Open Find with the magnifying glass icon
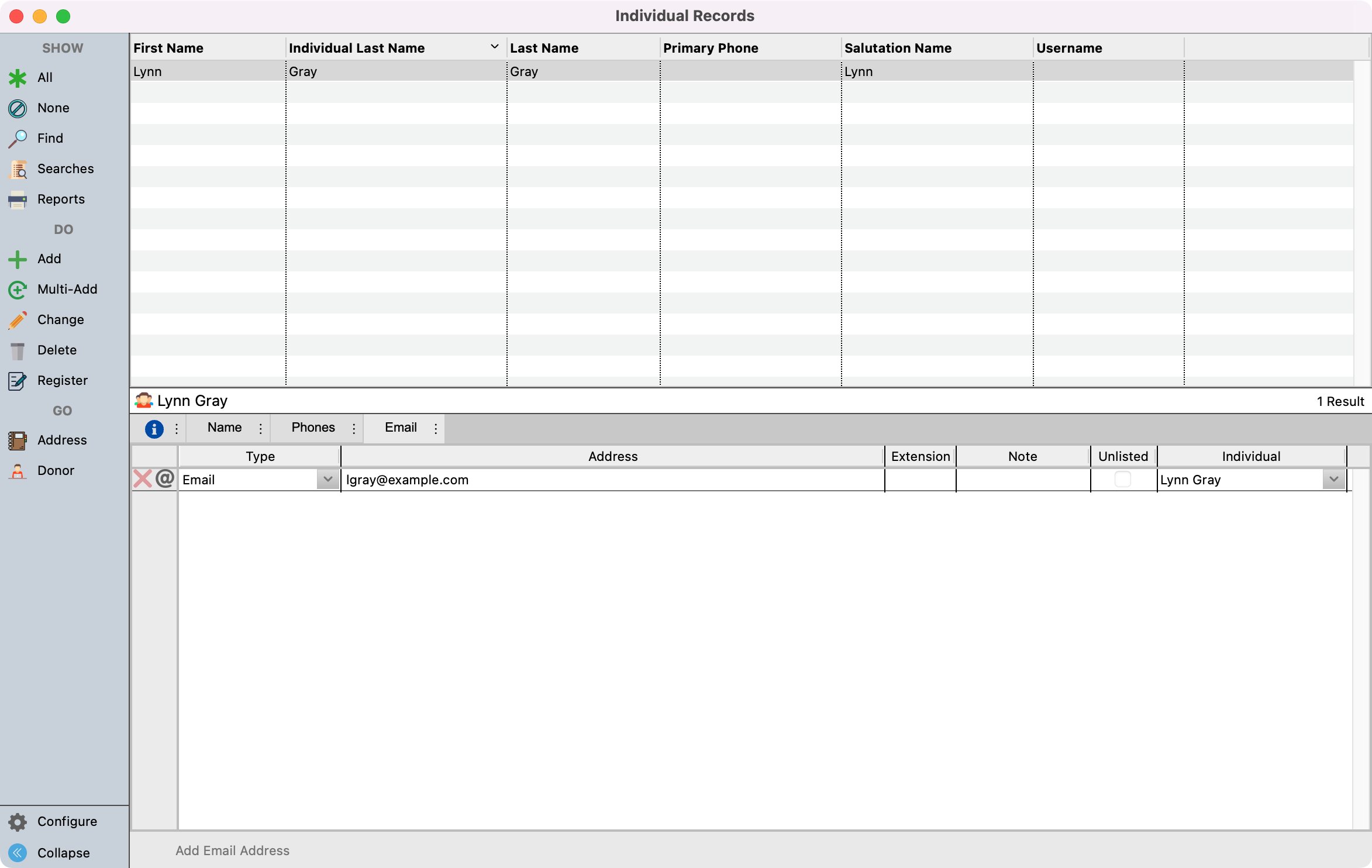The width and height of the screenshot is (1372, 868). [18, 139]
